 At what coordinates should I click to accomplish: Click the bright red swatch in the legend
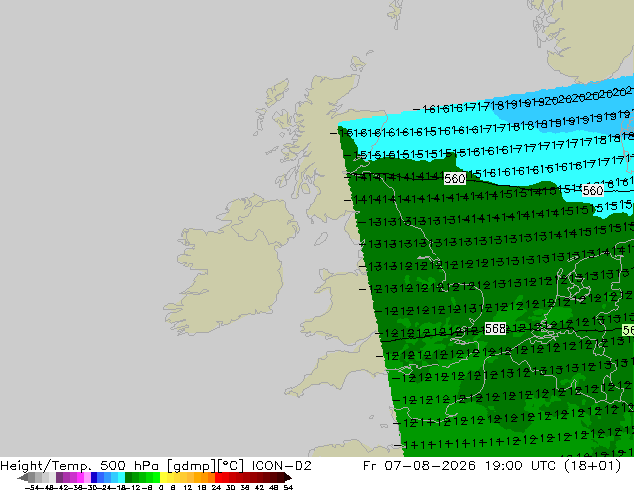pyautogui.click(x=218, y=477)
